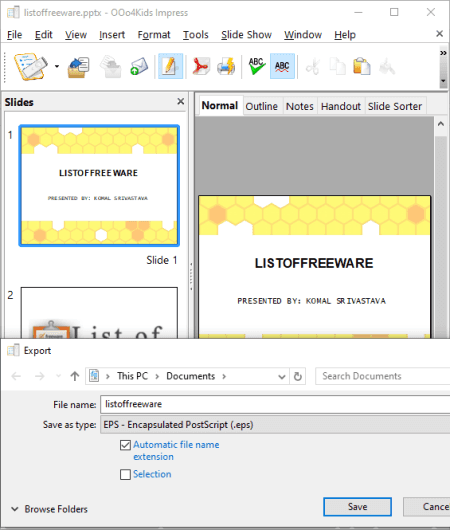Screen dimensions: 450x530
Task: Click LISTOFFREEWARE title on main slide
Action: point(314,263)
